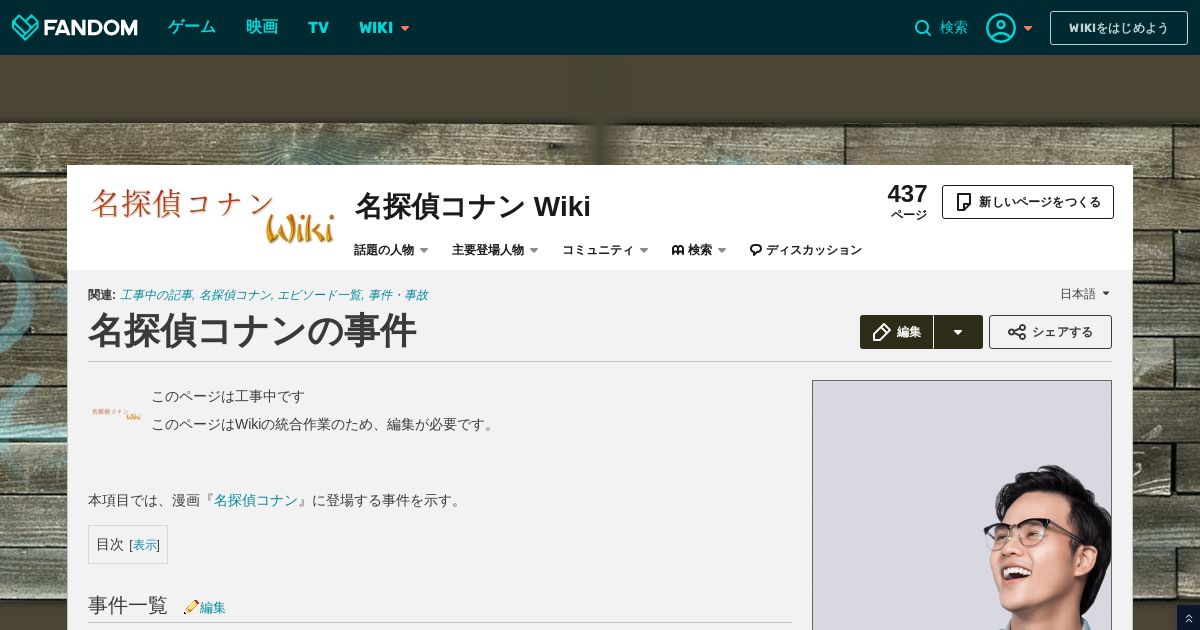Go to the 映画 section
The image size is (1200, 630).
click(x=262, y=27)
